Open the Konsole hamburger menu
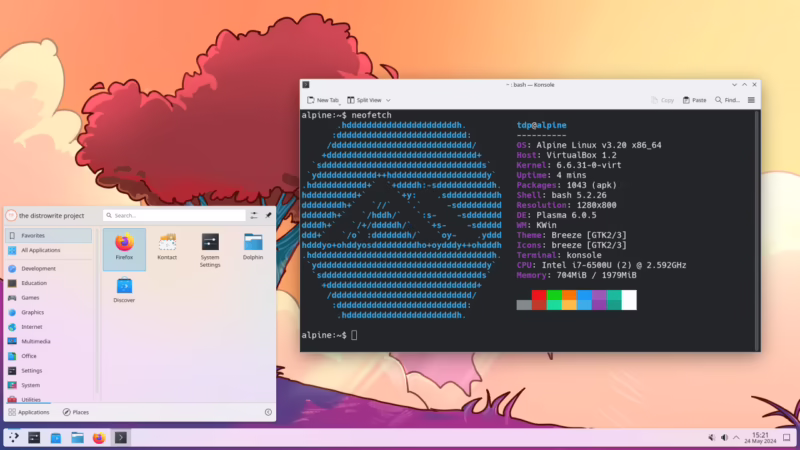The height and width of the screenshot is (450, 800). tap(751, 100)
